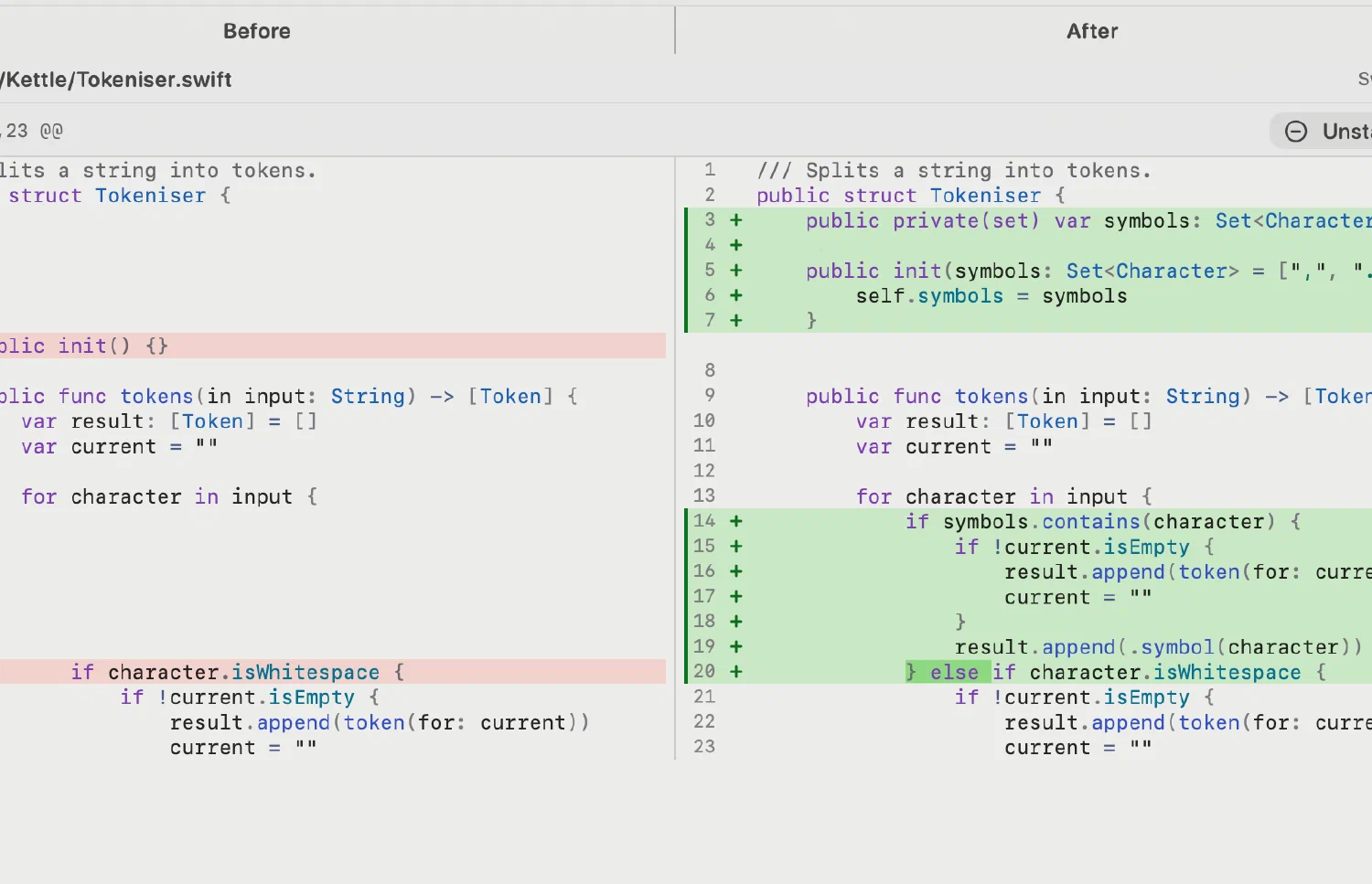1372x884 pixels.
Task: Click line number 14 in the After gutter
Action: point(704,521)
